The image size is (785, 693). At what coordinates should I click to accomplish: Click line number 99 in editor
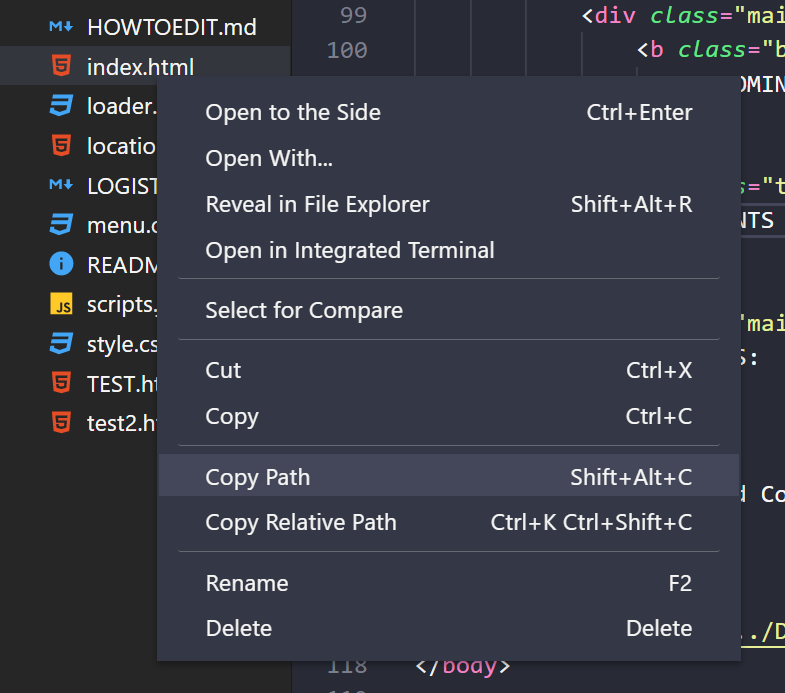[x=353, y=15]
